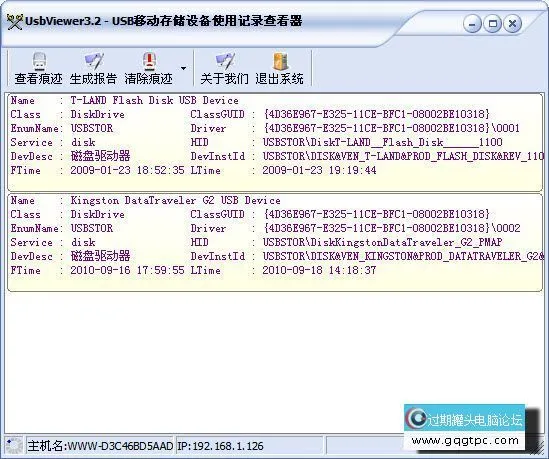
Task: Click DevInstId of the T-LAND device
Action: (403, 157)
